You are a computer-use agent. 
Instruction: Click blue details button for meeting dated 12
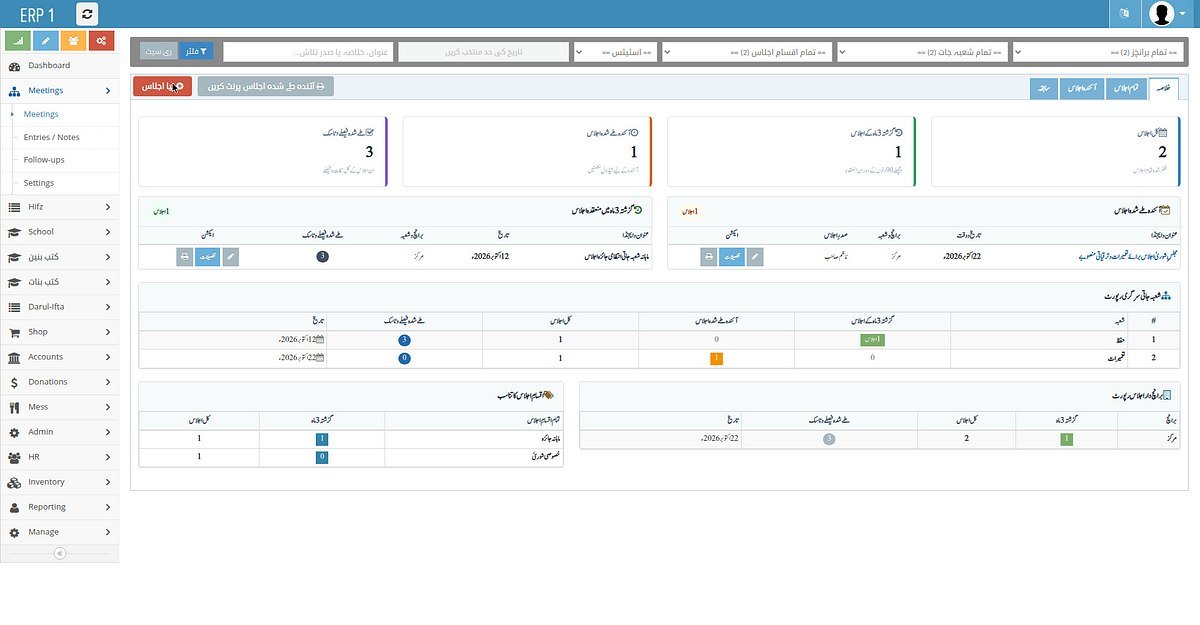[209, 257]
